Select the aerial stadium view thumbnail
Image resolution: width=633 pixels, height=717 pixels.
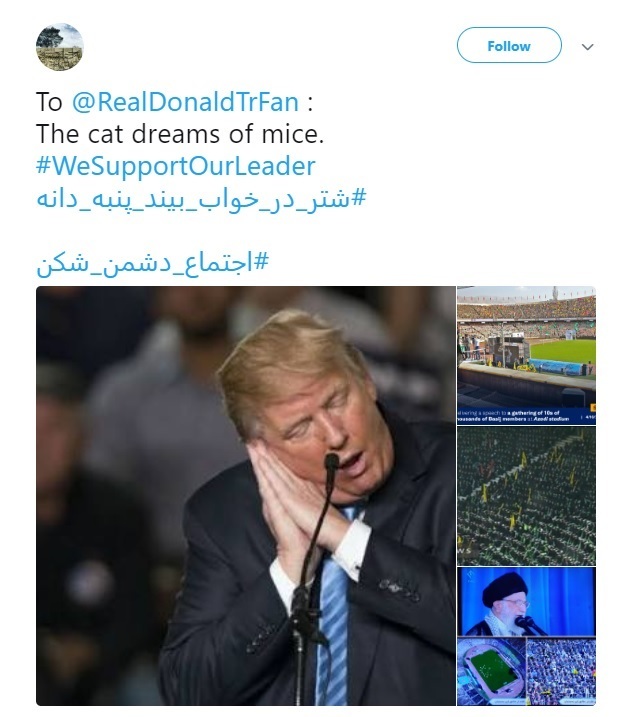coord(491,671)
